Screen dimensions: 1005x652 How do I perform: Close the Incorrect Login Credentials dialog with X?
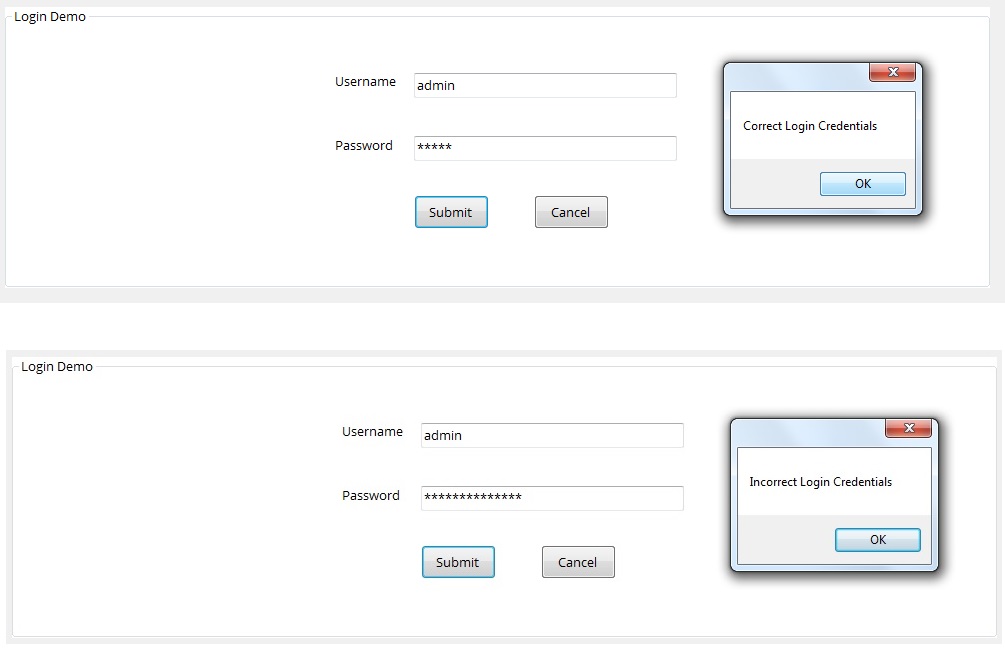click(x=908, y=428)
